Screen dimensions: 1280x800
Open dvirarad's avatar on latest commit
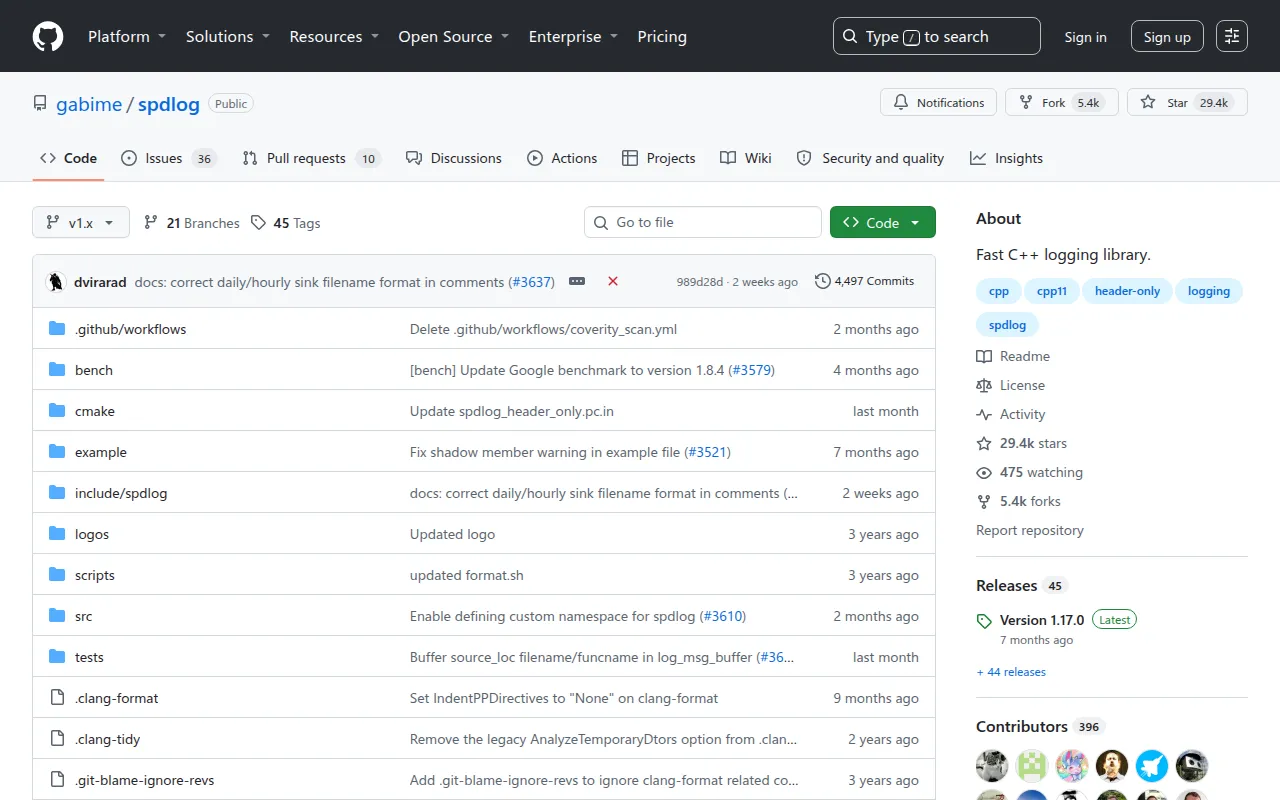pyautogui.click(x=56, y=282)
